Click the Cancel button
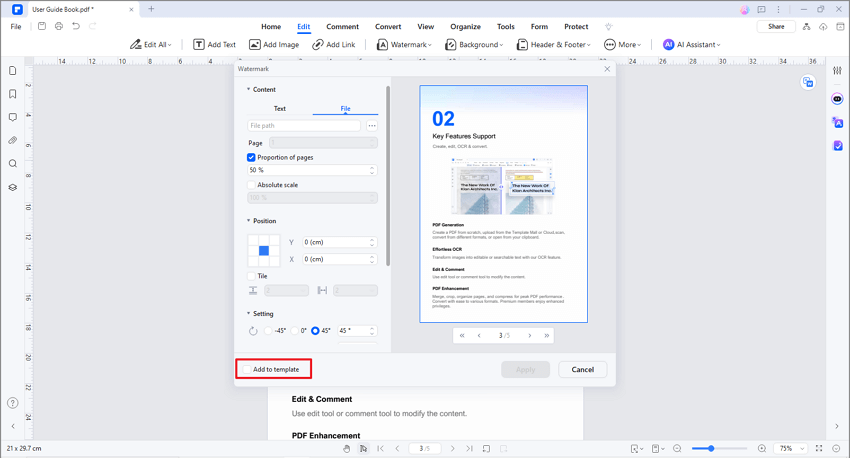850x458 pixels. point(583,370)
